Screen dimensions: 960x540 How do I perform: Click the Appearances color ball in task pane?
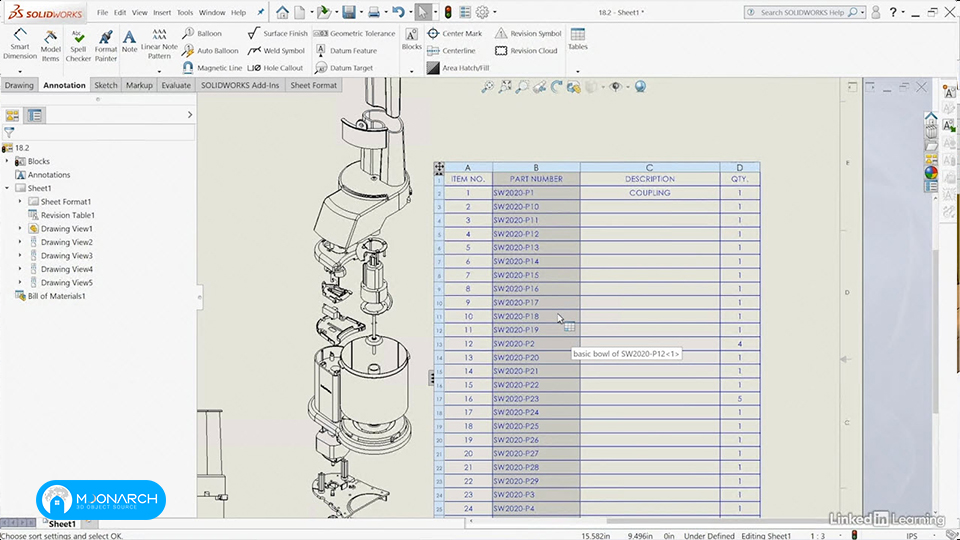(x=931, y=173)
